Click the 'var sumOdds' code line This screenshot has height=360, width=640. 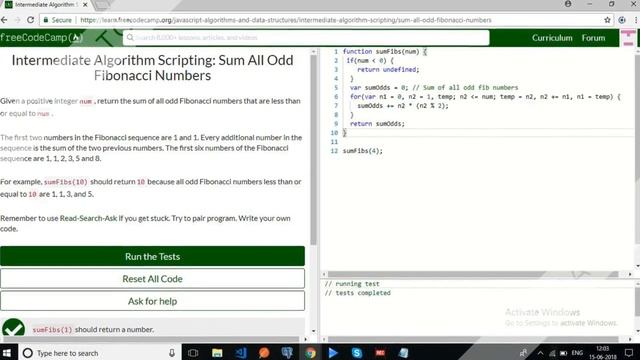[x=434, y=88]
